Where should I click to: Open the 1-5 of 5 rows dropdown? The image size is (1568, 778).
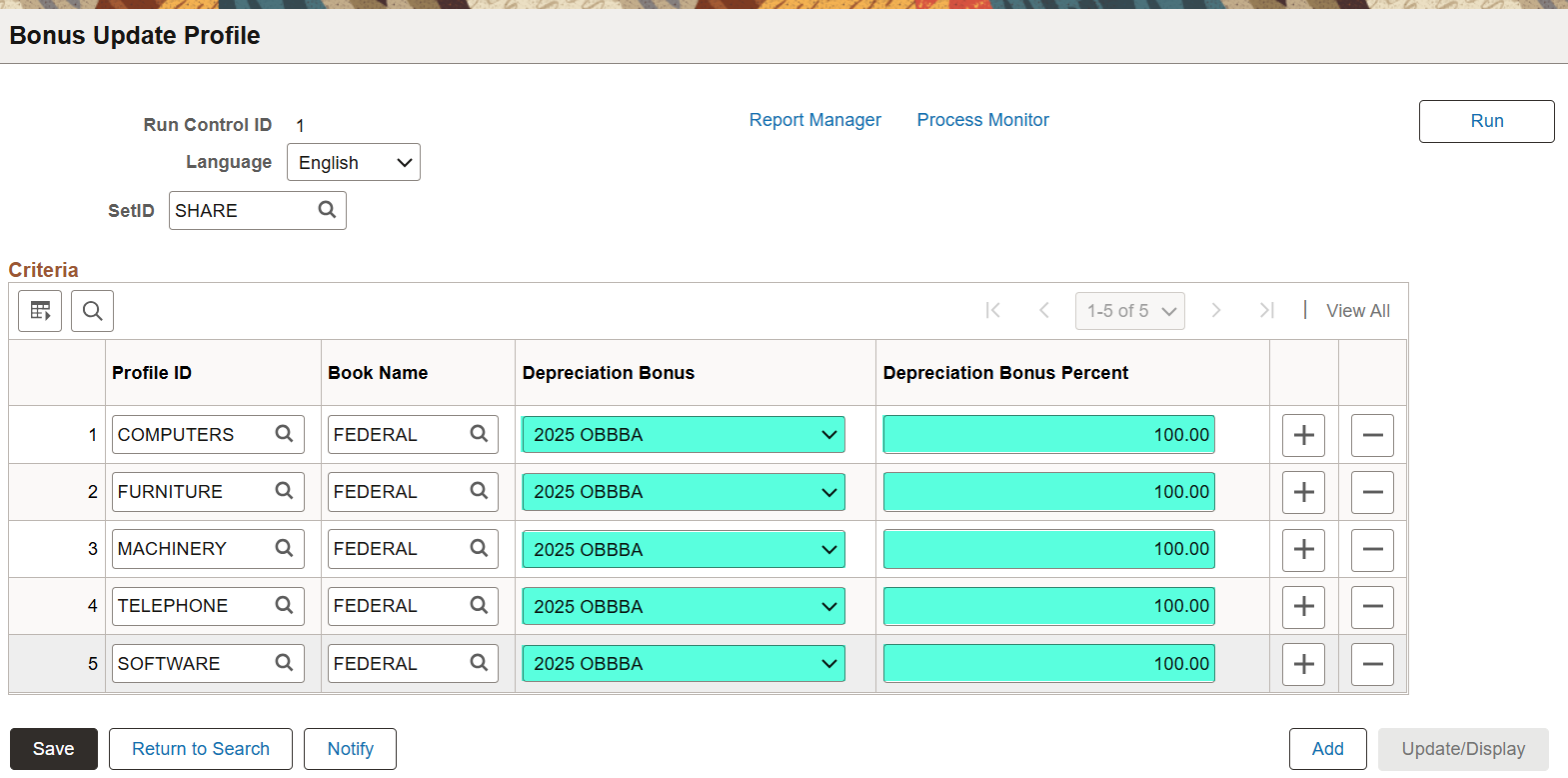click(1129, 311)
